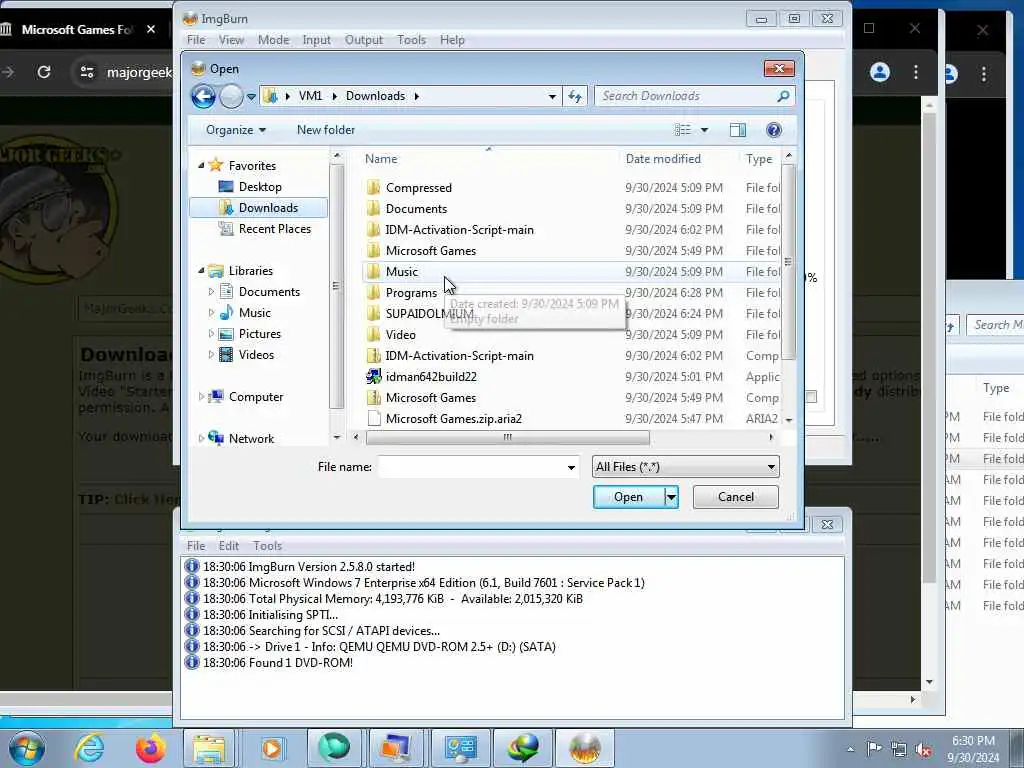Click the refresh button next to address bar
Screen dimensions: 1024x768
pyautogui.click(x=575, y=96)
